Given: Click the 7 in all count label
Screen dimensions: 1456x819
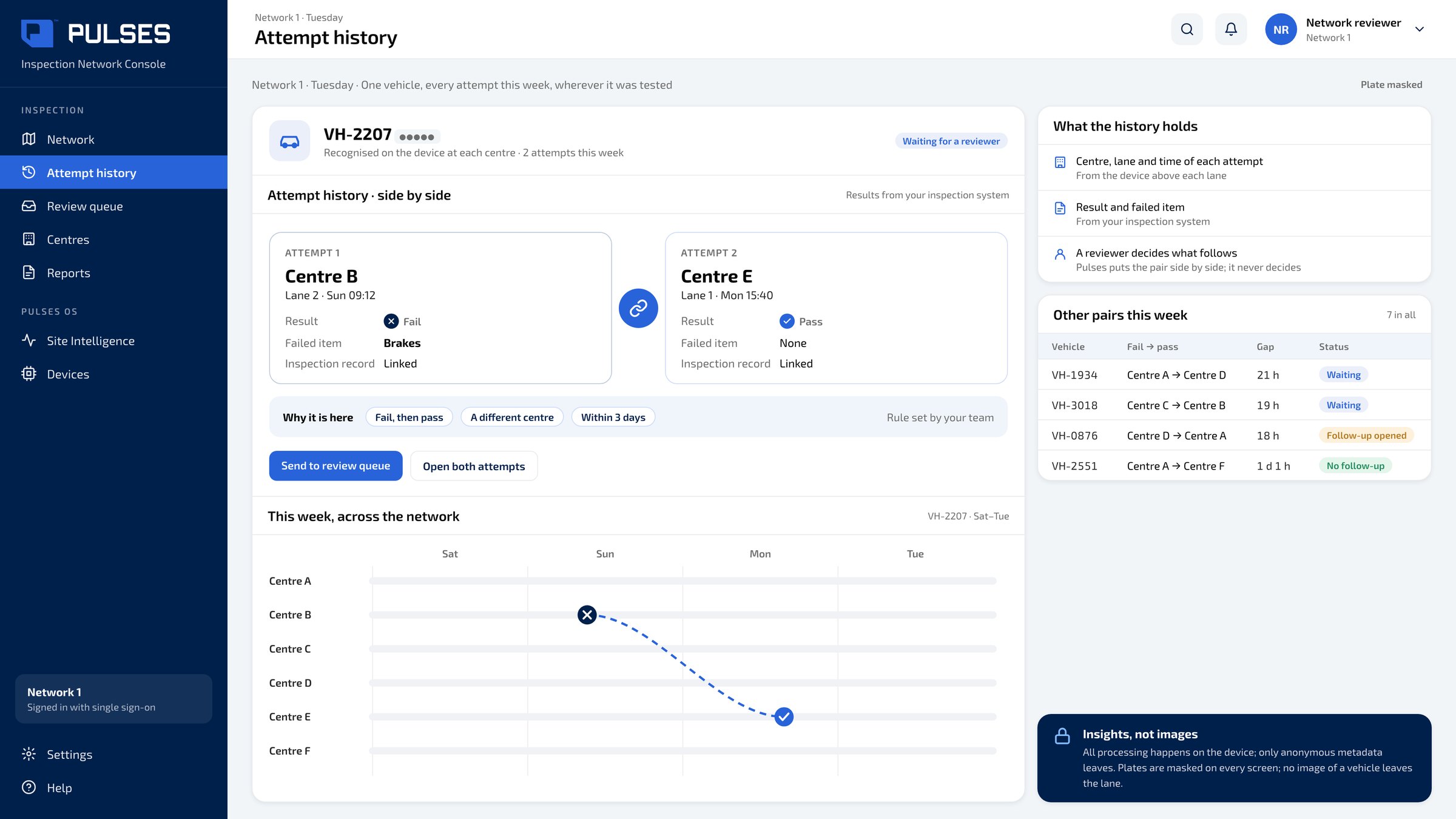Looking at the screenshot, I should (1401, 315).
